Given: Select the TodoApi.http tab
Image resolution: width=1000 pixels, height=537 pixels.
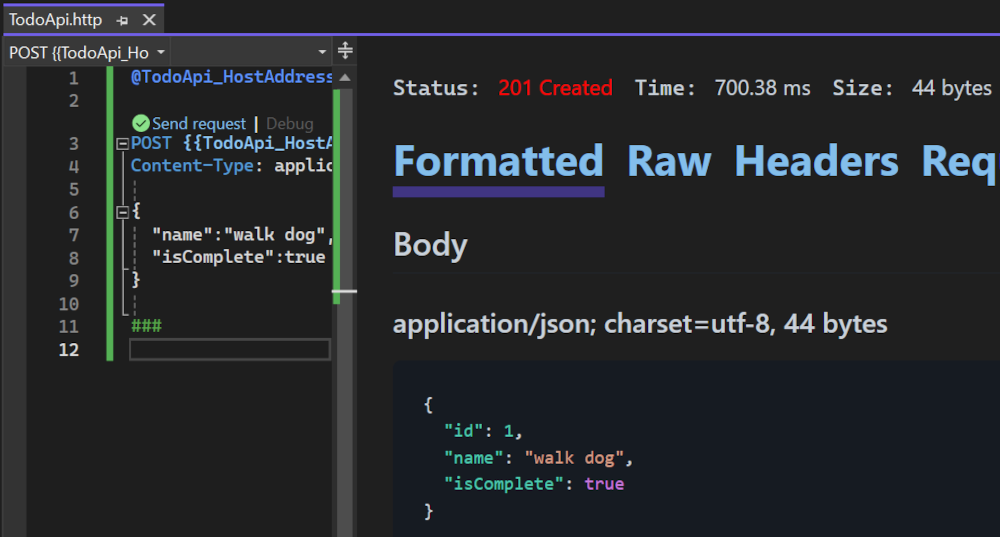Looking at the screenshot, I should pos(55,20).
